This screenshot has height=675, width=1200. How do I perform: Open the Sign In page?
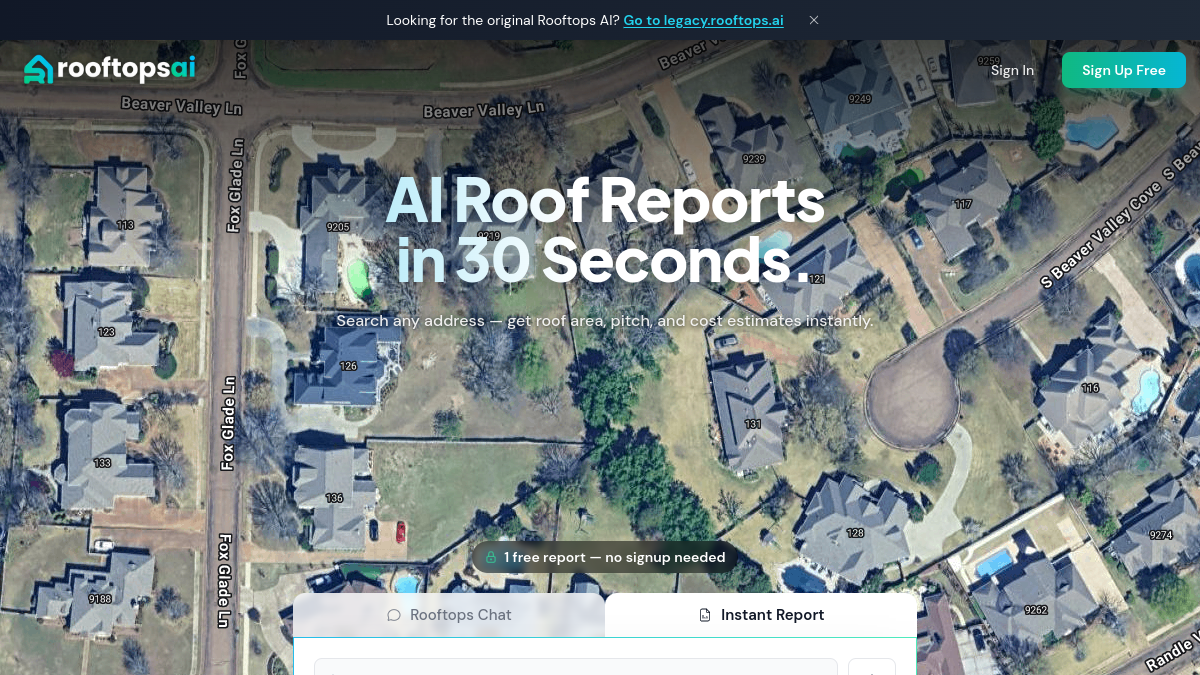[1012, 70]
